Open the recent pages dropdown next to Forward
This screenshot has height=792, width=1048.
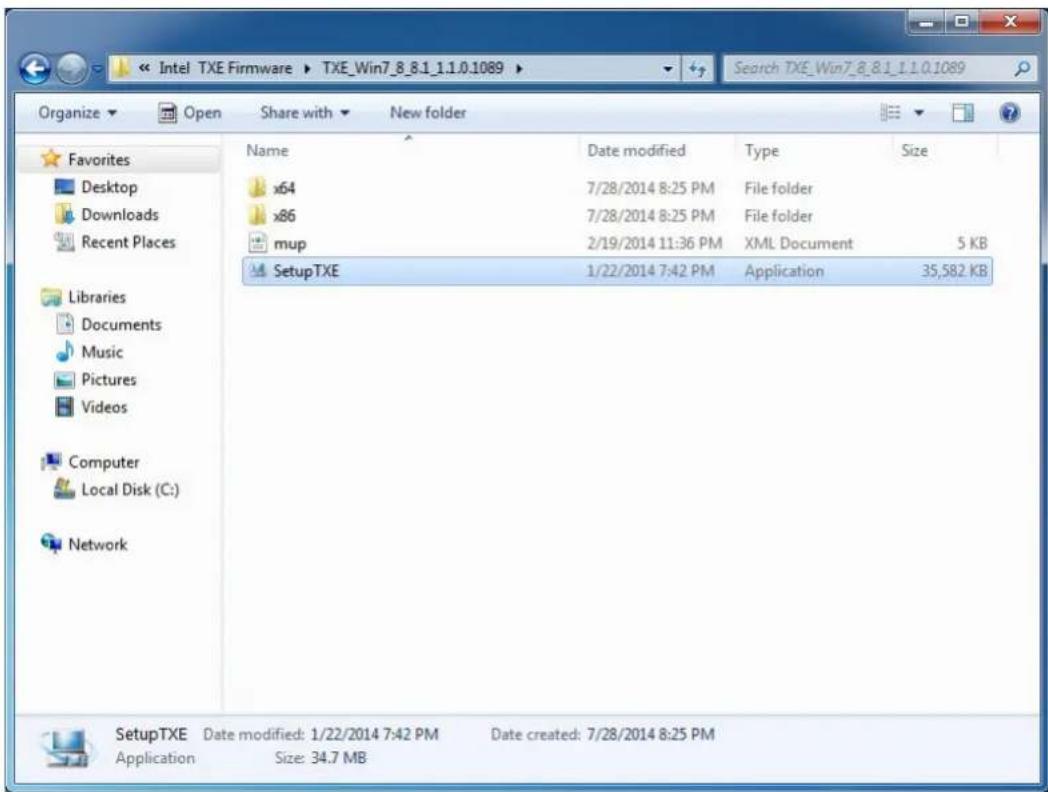click(x=96, y=69)
